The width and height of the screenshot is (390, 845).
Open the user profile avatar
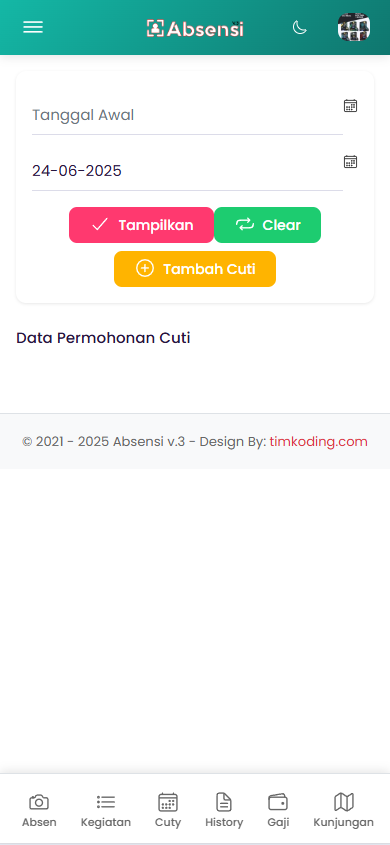click(354, 27)
